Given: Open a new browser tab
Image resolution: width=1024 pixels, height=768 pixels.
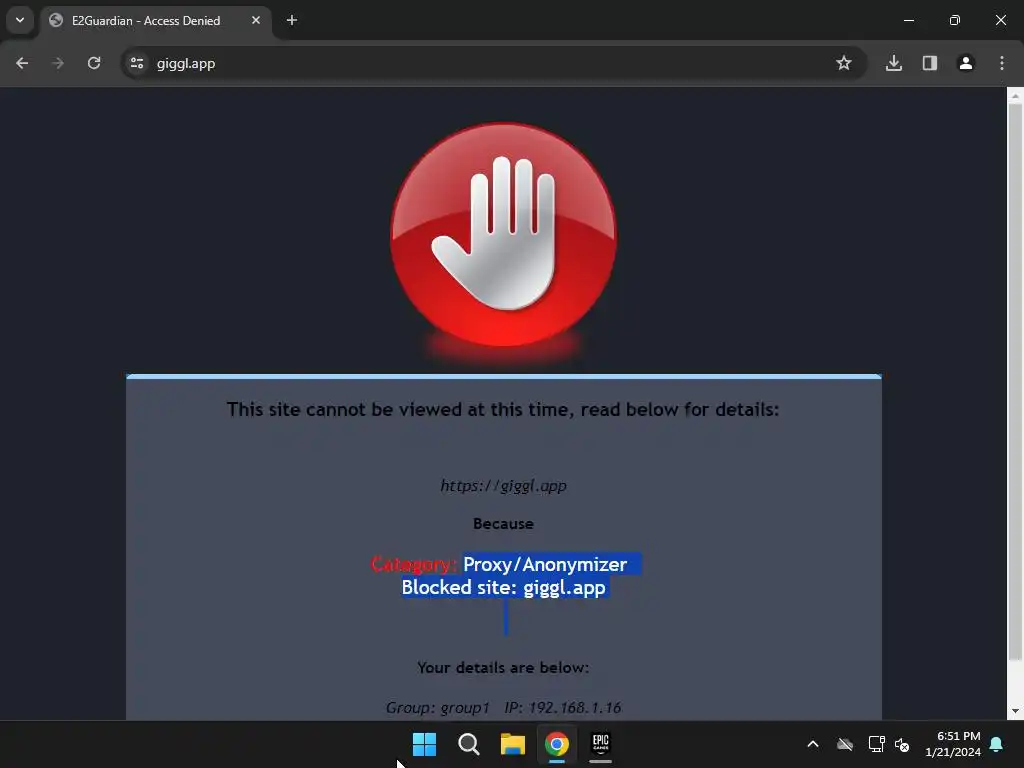Looking at the screenshot, I should (x=292, y=20).
